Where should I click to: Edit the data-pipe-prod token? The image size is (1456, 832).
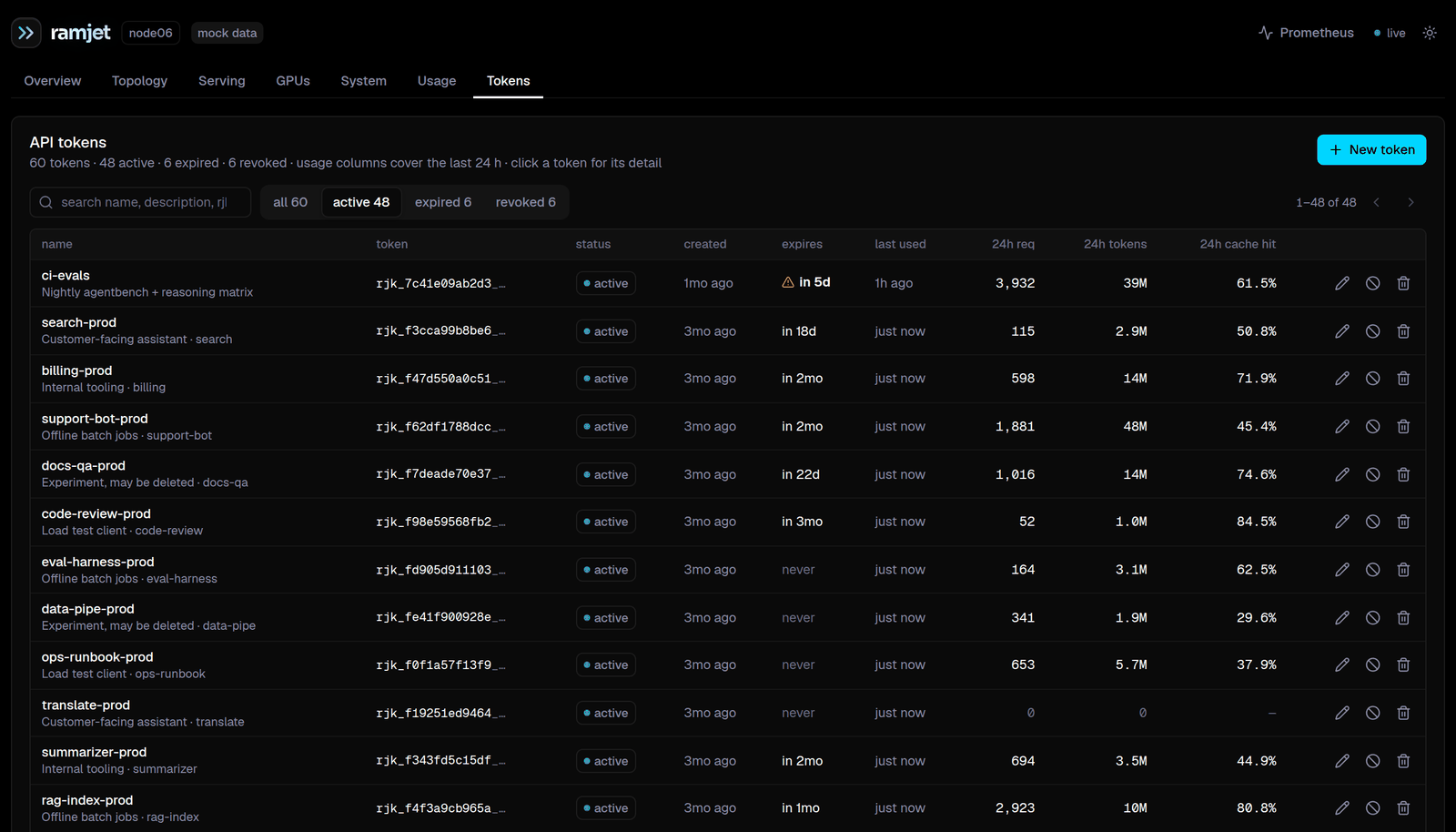(x=1342, y=617)
